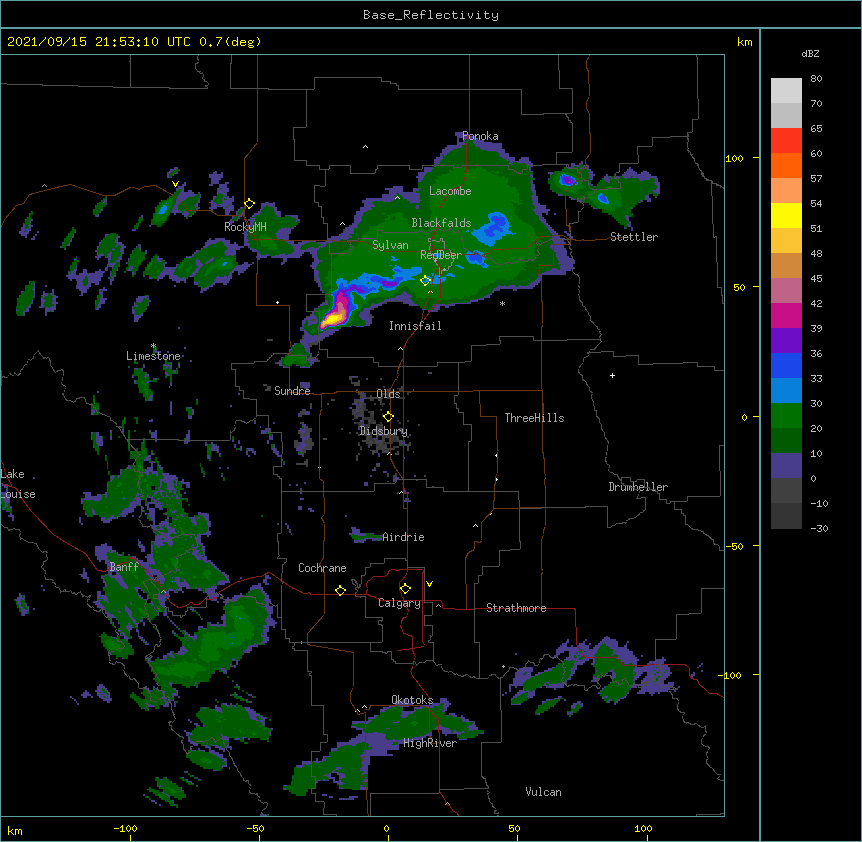Click the Sylvan label on the map

(390, 245)
